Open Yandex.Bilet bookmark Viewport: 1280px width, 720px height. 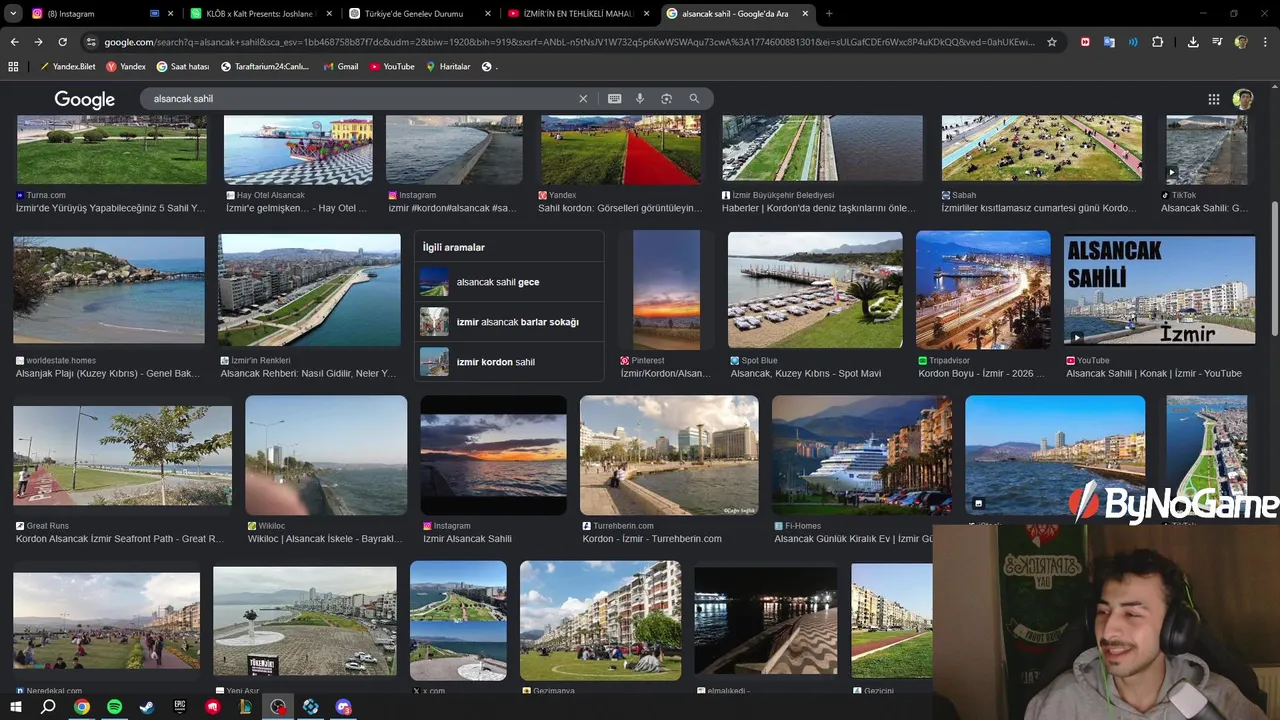[x=69, y=66]
